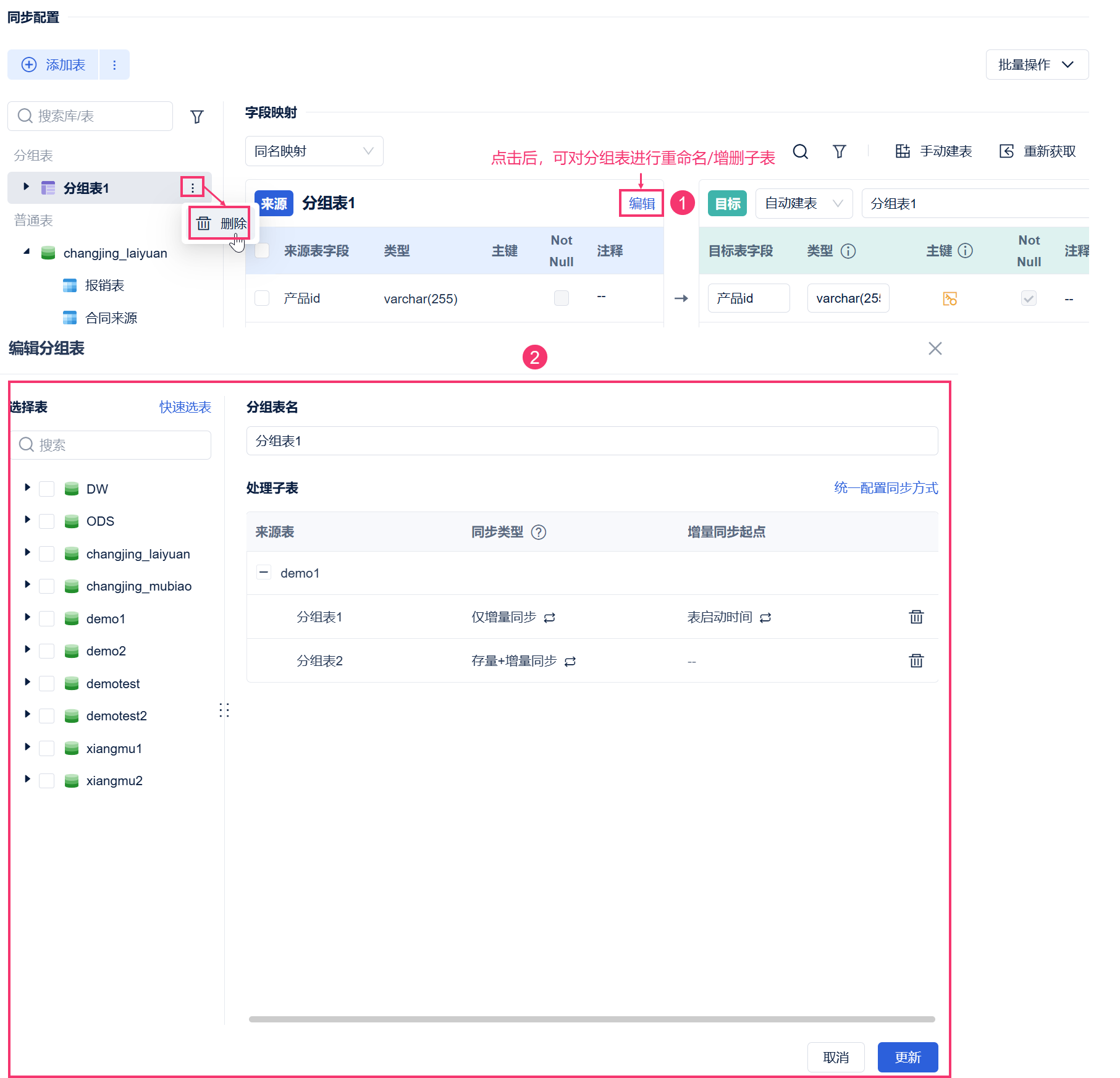Collapse the demo1 group in 处理子表
Viewport: 1120px width, 1078px height.
click(264, 573)
